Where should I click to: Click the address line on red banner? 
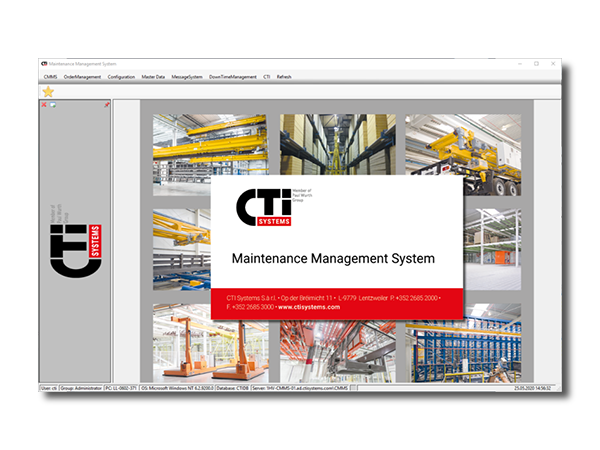[x=333, y=298]
